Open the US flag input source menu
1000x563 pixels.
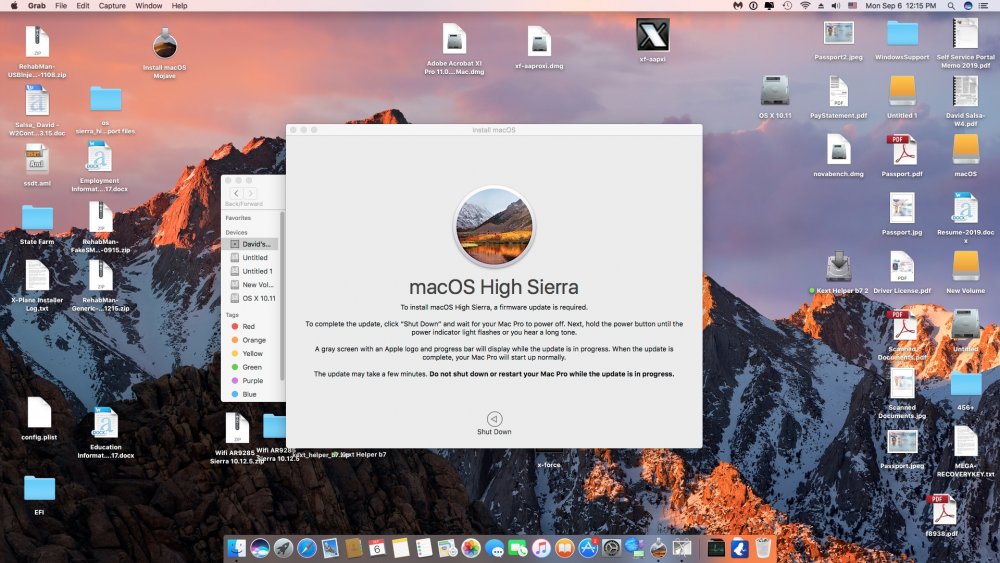point(853,6)
